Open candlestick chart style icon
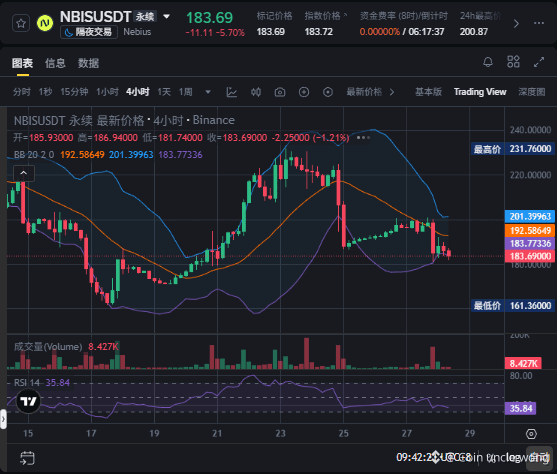The width and height of the screenshot is (557, 474). [256, 92]
